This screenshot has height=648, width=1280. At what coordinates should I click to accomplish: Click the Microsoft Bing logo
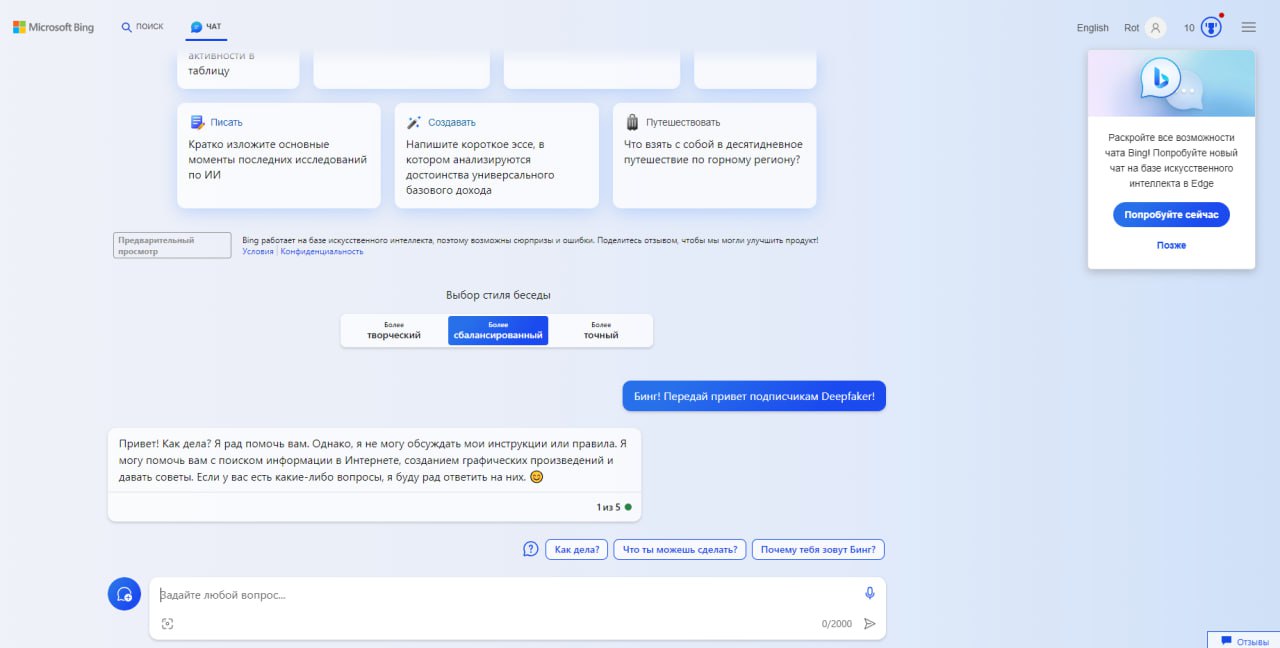coord(53,27)
